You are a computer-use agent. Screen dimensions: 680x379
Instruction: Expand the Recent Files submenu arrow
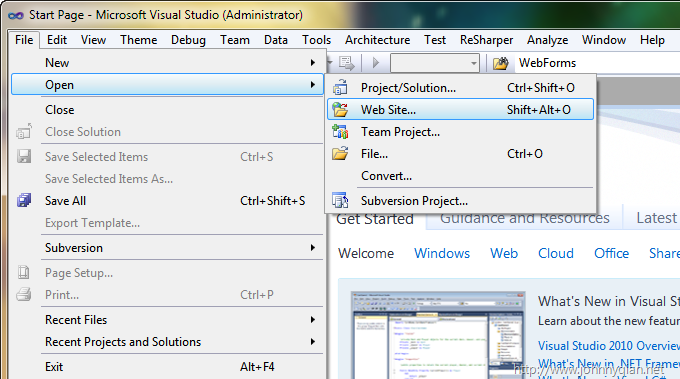(313, 320)
